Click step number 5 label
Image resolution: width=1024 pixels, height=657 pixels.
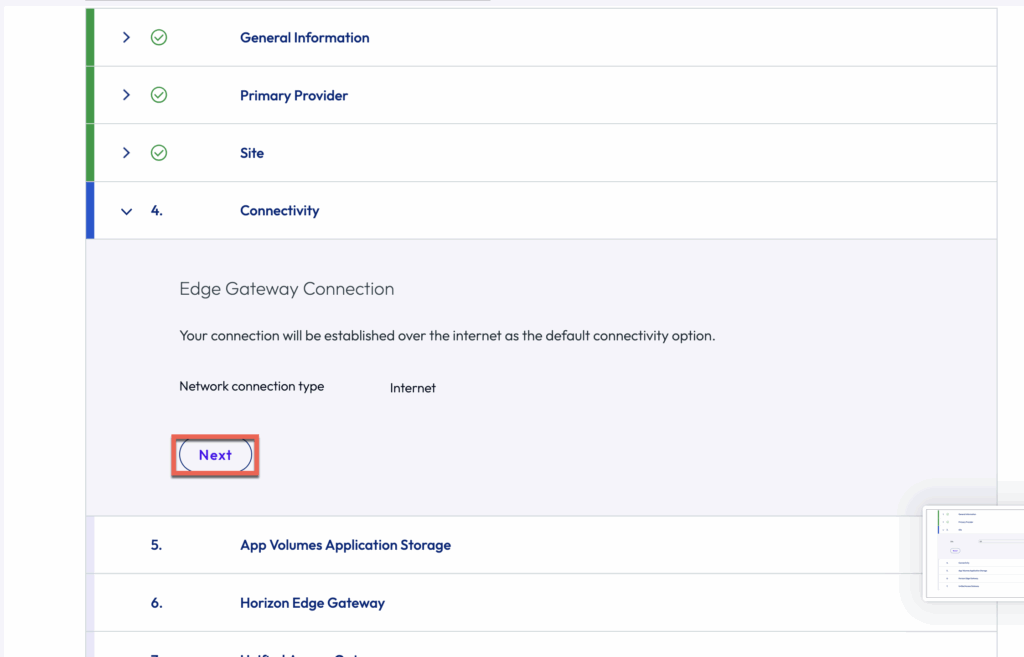click(x=157, y=545)
